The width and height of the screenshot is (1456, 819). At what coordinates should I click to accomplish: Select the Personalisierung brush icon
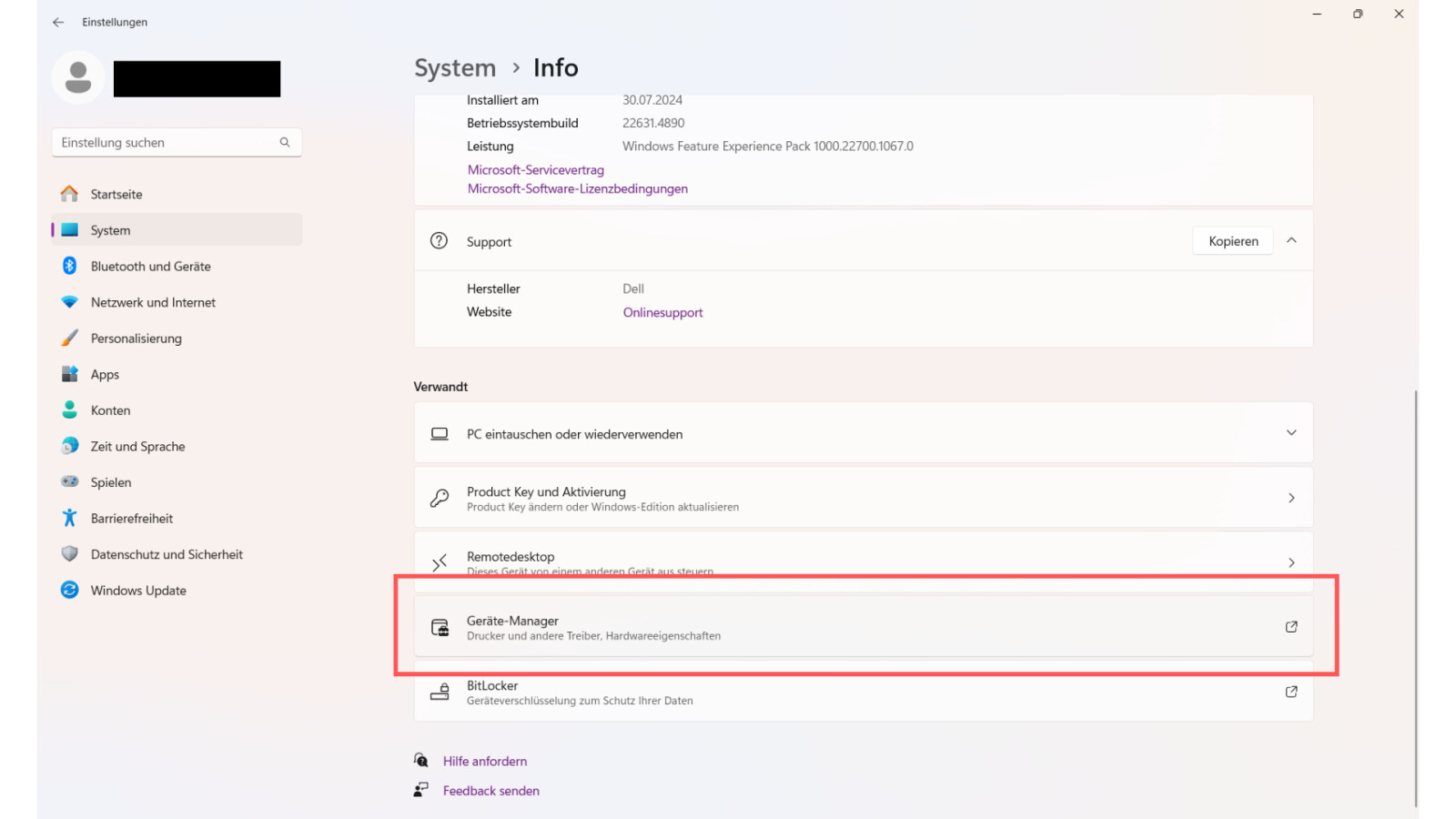[70, 338]
